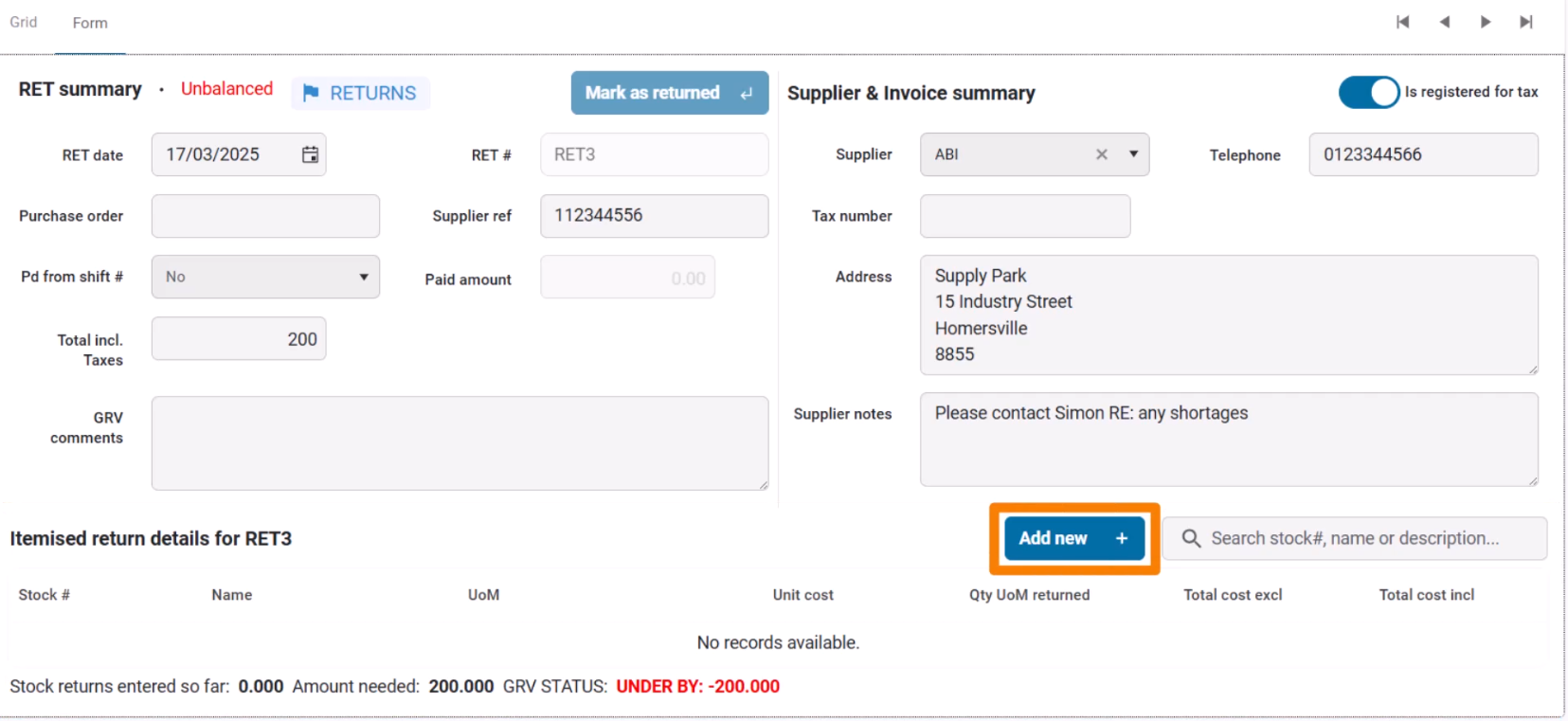This screenshot has width=1568, height=721.
Task: Go to first record arrow
Action: [x=1403, y=22]
